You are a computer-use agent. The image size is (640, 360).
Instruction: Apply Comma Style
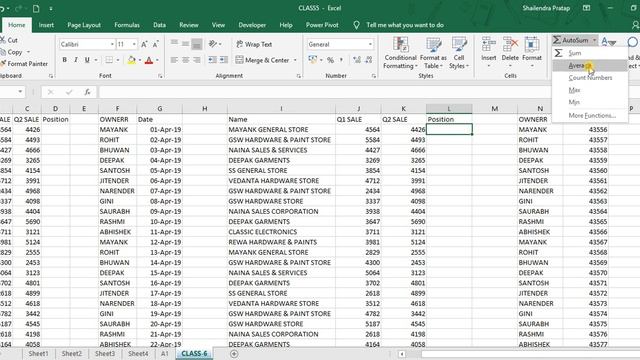(341, 60)
